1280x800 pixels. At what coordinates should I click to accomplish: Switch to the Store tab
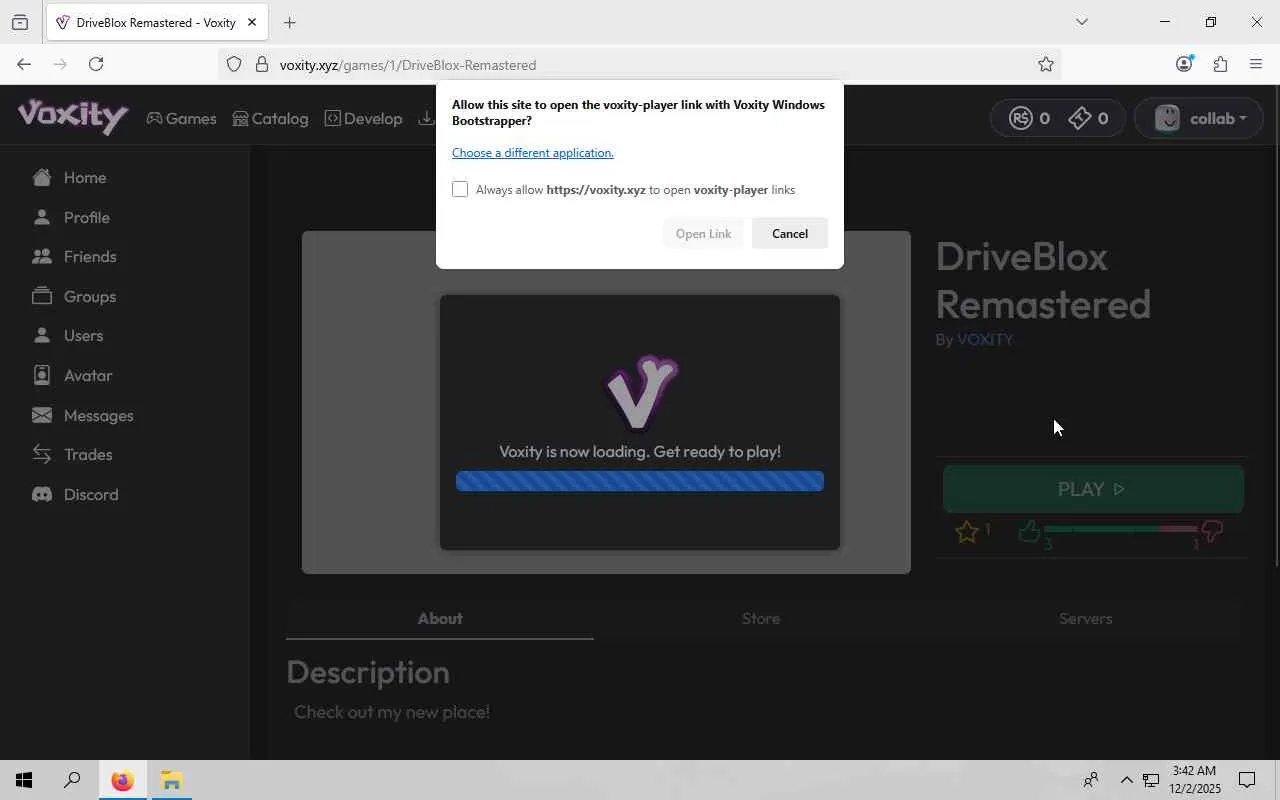click(761, 618)
